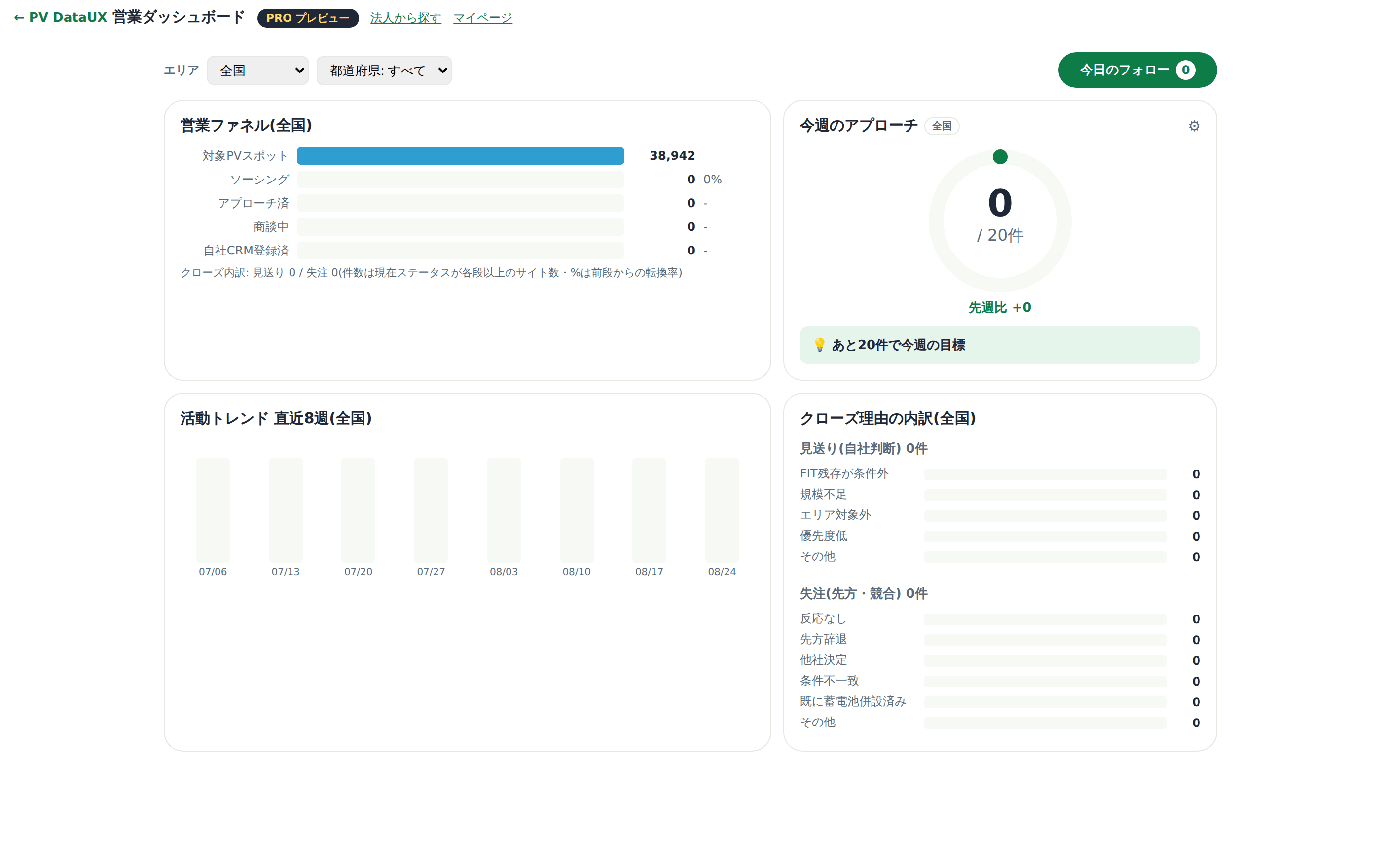Click the 見送り(自社判断) 0件 heading
The width and height of the screenshot is (1381, 868).
[x=864, y=448]
